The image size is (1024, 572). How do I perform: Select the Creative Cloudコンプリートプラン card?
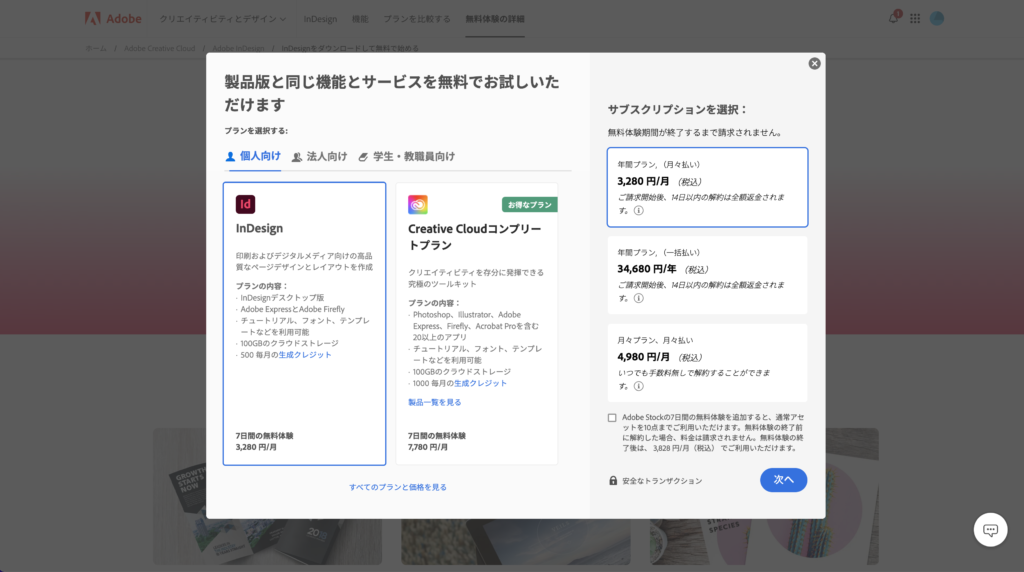(x=477, y=324)
